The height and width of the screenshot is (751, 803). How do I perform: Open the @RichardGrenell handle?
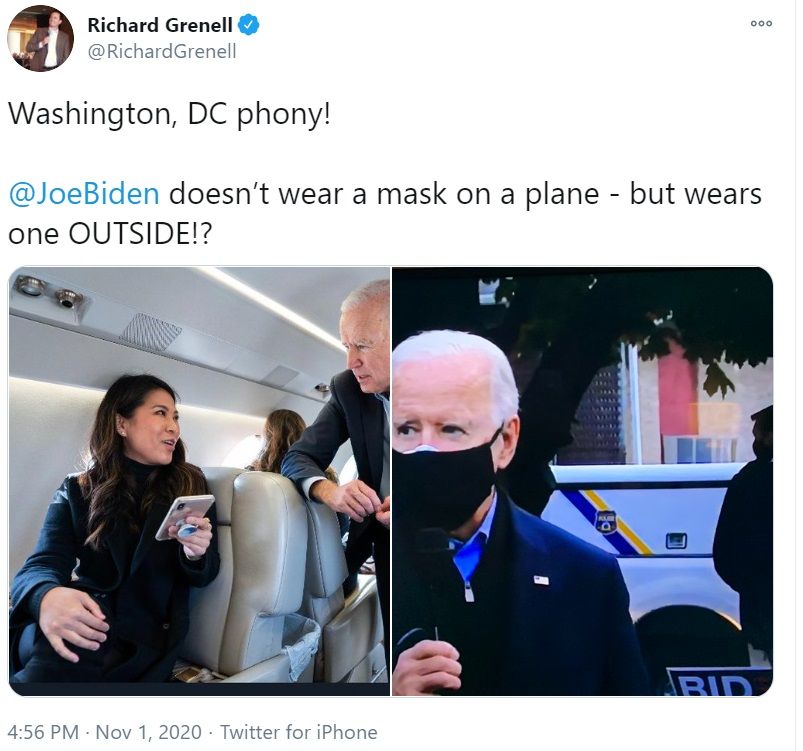click(x=162, y=51)
